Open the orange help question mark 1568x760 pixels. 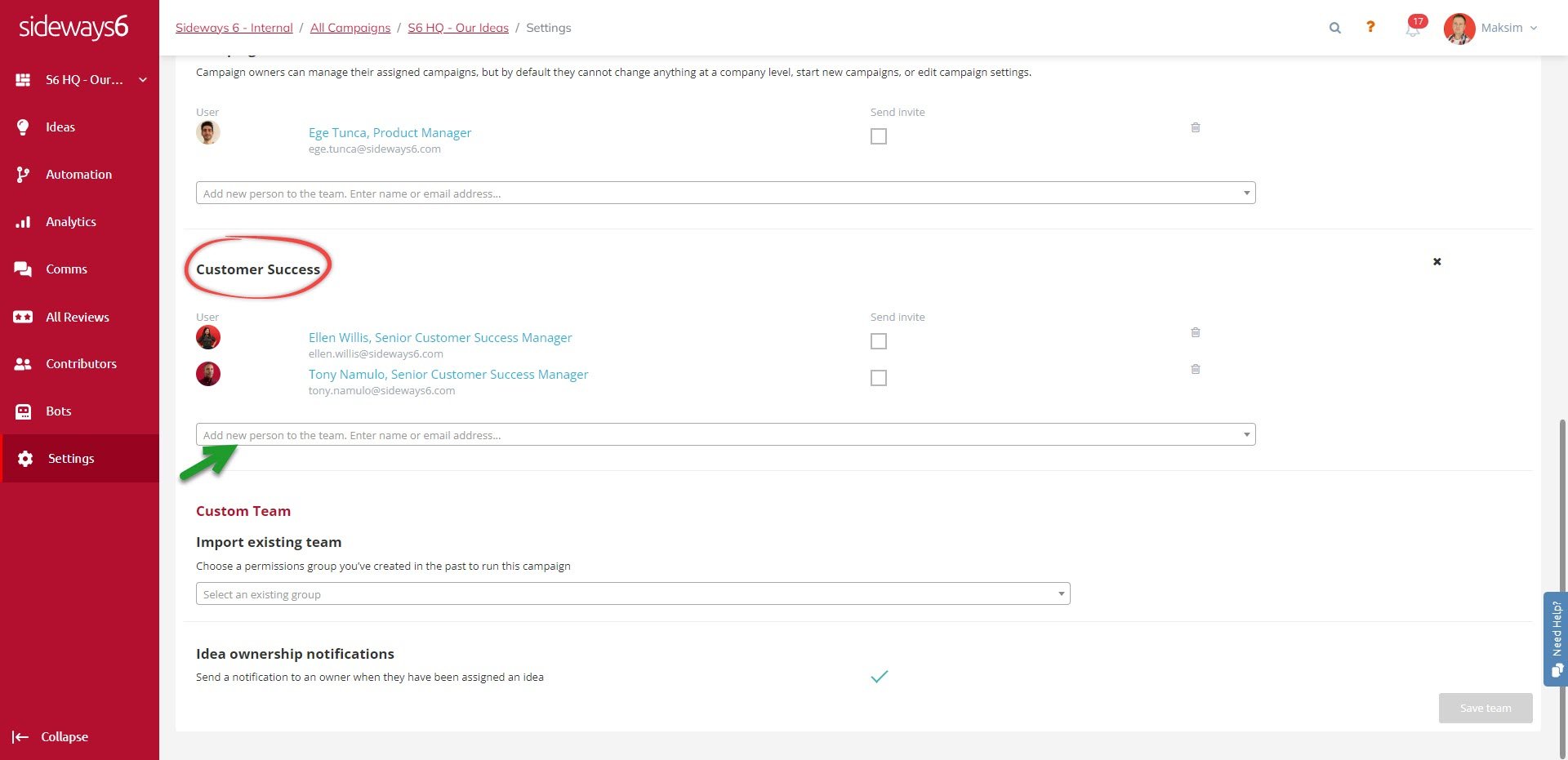1370,27
